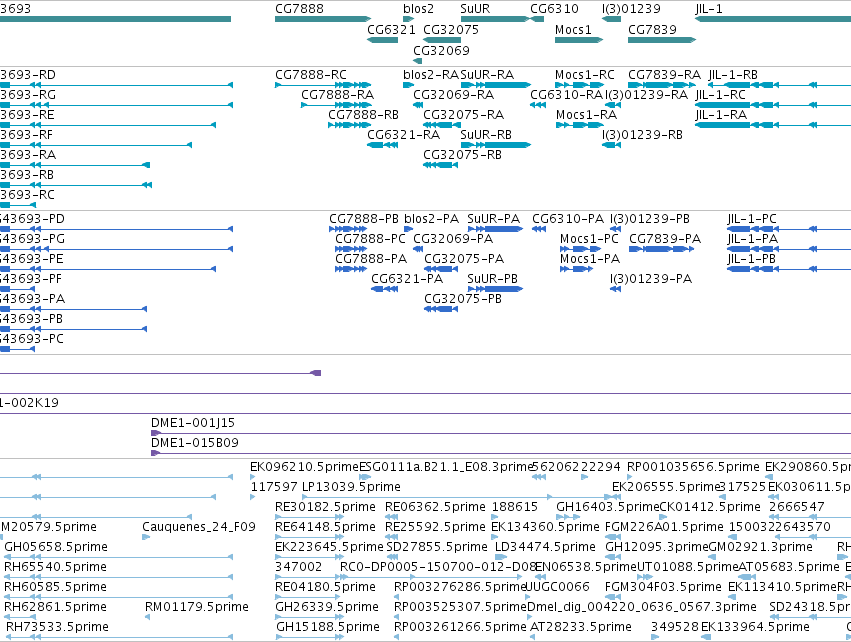Select the GH26339.5prime EST label
Screen dimensions: 851x642
tap(327, 607)
